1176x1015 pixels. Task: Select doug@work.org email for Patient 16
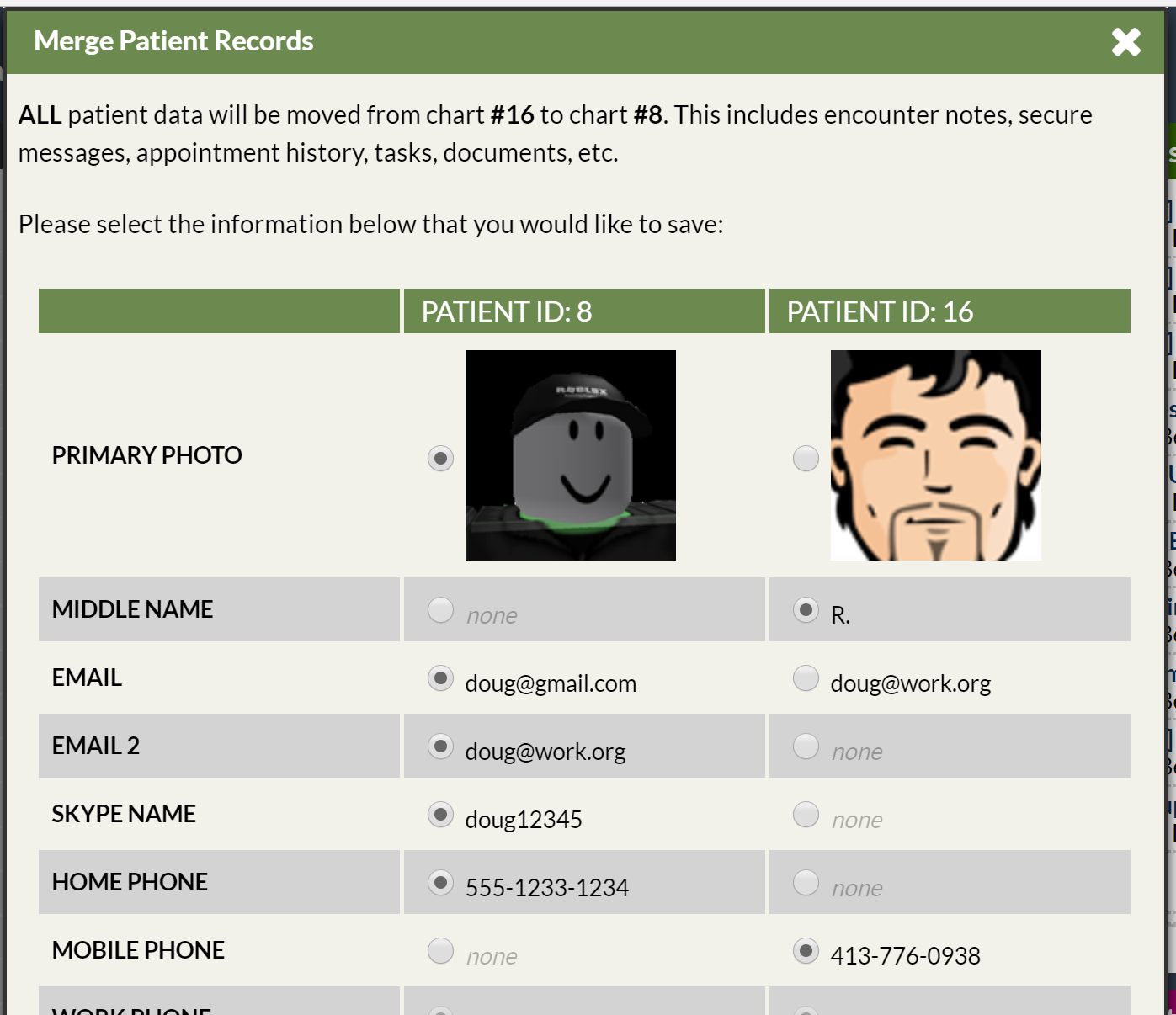[806, 678]
